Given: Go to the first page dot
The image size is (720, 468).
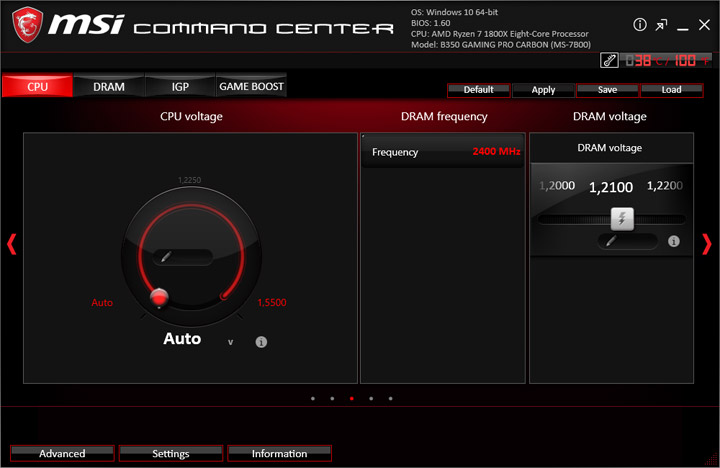Looking at the screenshot, I should tap(313, 399).
